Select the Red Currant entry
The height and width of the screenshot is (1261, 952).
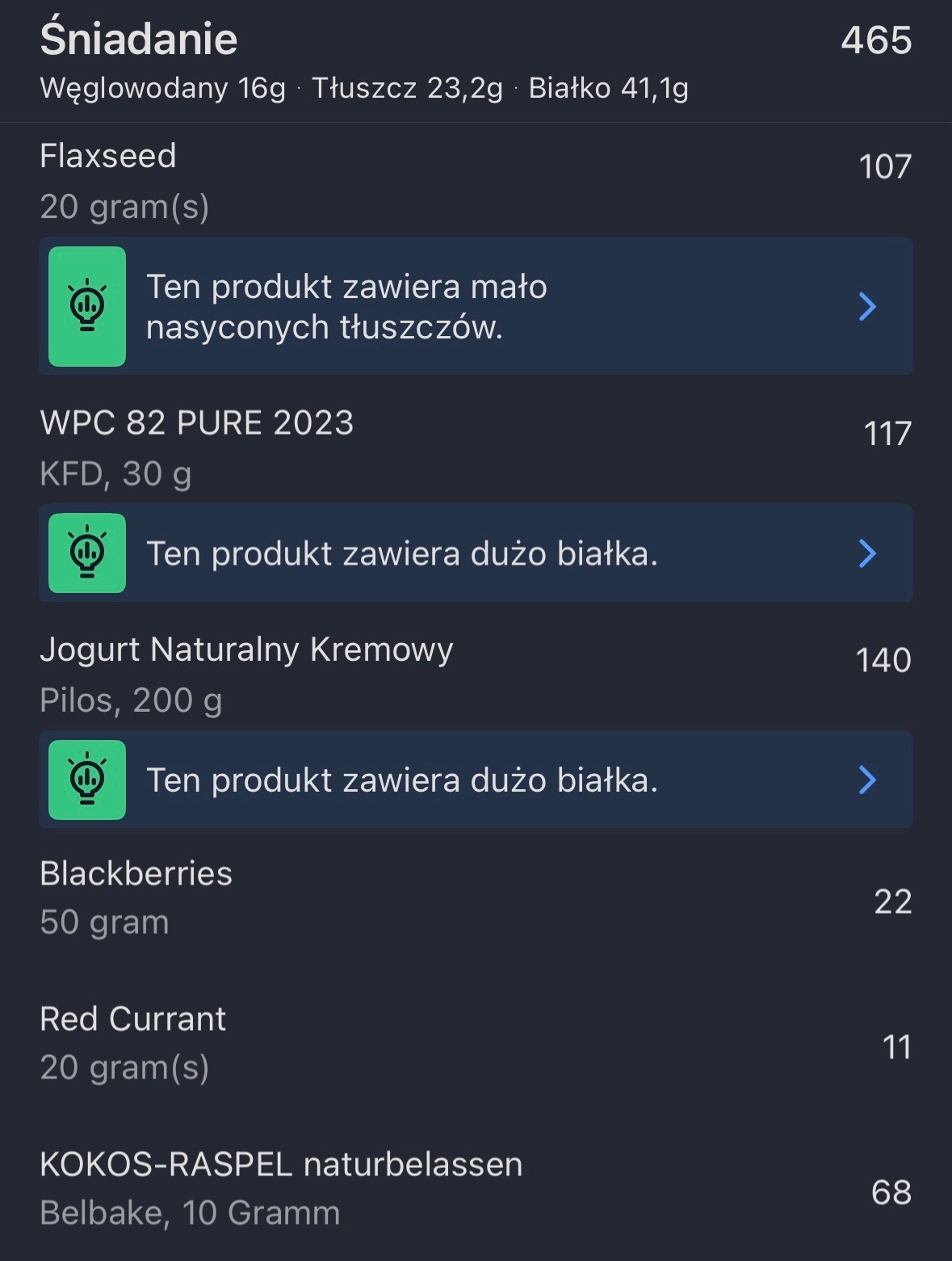click(132, 1019)
